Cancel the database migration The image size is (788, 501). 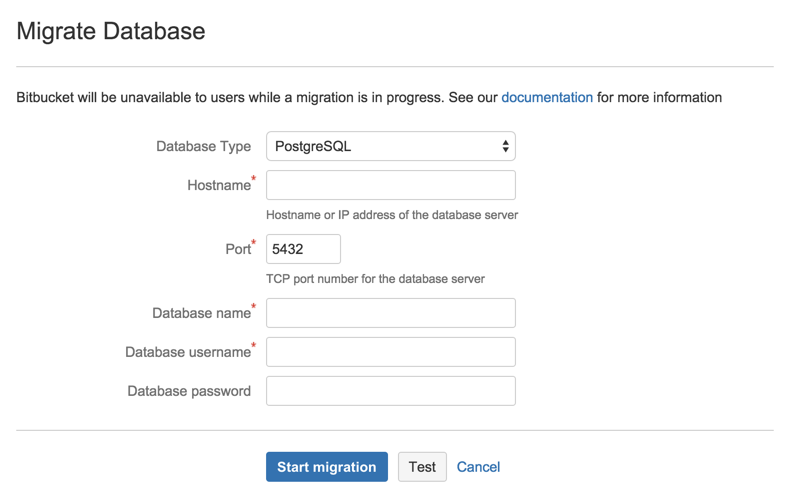pos(478,467)
